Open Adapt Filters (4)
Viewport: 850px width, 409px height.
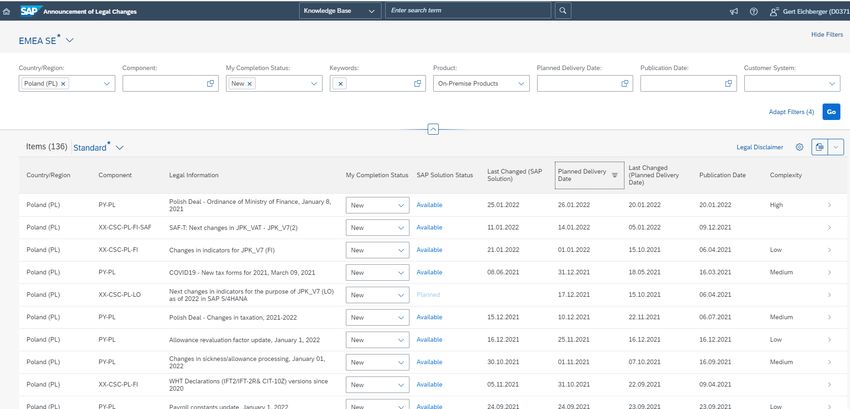(x=791, y=112)
